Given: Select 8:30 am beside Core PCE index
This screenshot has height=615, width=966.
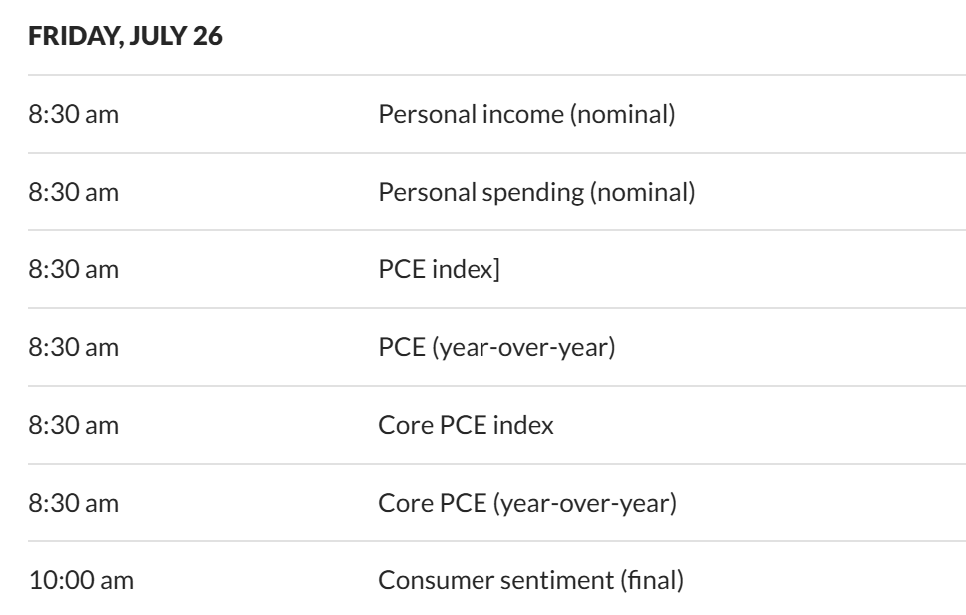Looking at the screenshot, I should point(74,425).
